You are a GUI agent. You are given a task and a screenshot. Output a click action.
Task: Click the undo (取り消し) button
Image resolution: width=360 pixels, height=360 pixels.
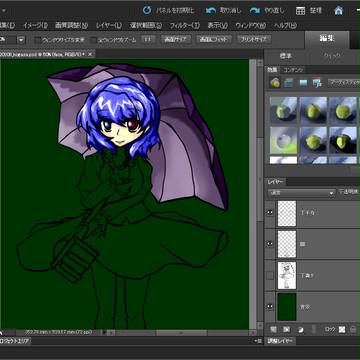click(x=223, y=10)
